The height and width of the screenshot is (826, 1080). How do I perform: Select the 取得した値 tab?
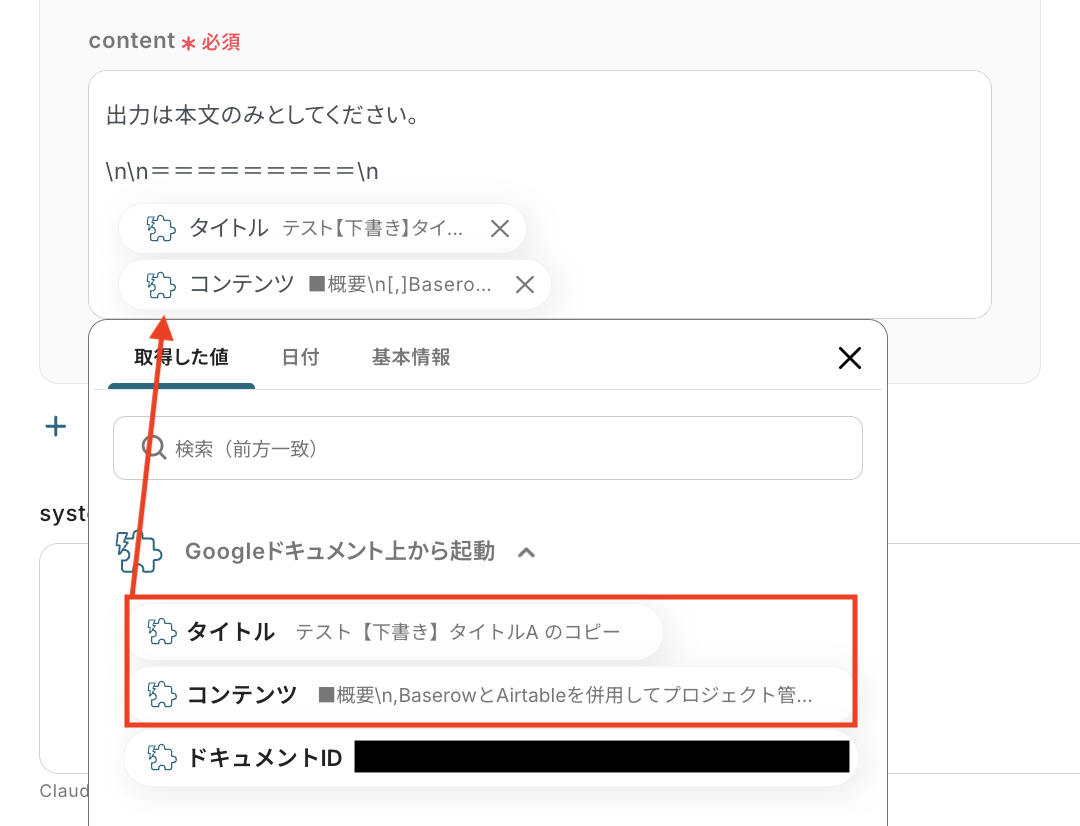180,356
